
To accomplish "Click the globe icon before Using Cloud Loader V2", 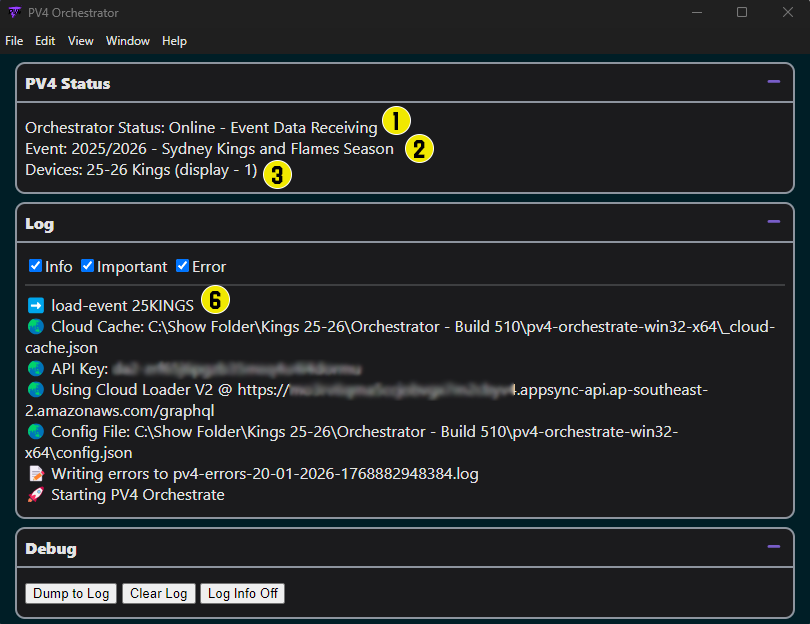I will pos(36,389).
